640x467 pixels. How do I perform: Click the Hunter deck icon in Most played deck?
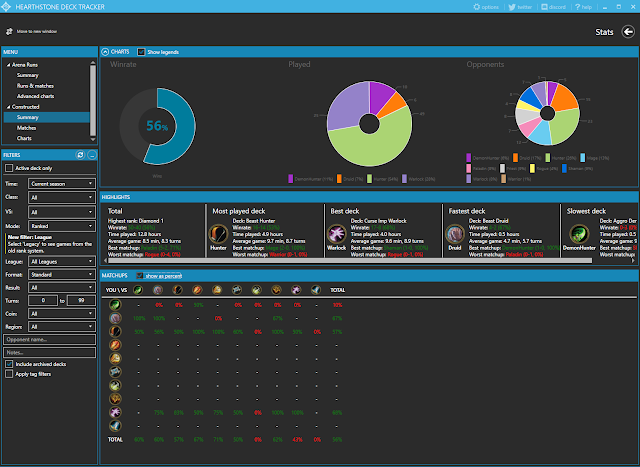coord(218,234)
